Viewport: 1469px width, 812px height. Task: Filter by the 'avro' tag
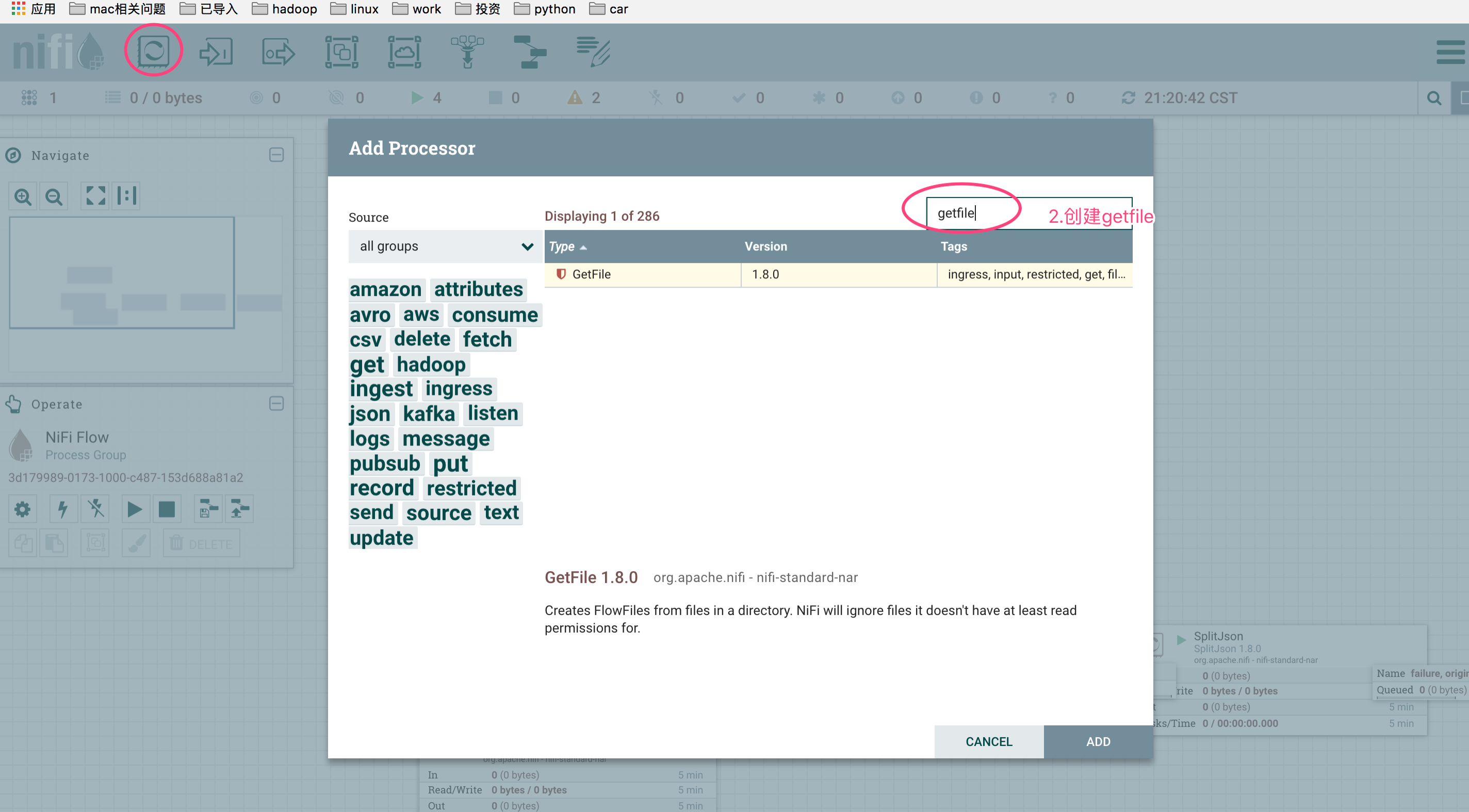pyautogui.click(x=370, y=314)
